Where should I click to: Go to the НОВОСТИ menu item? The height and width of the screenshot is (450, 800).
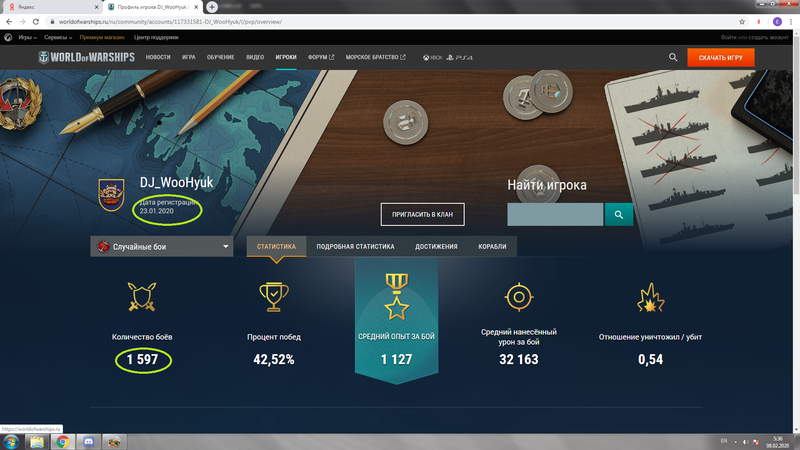point(158,57)
